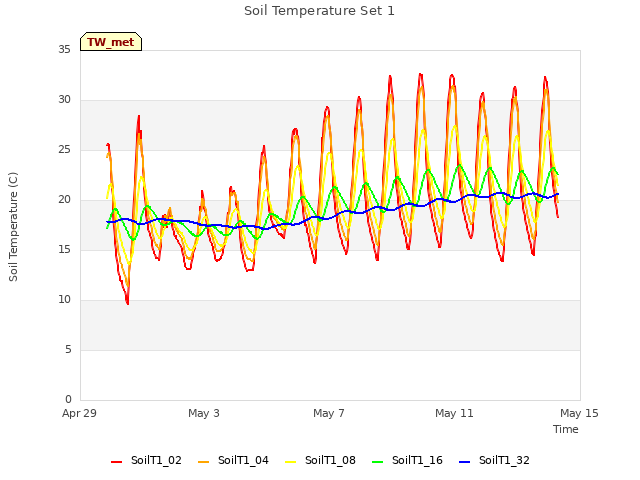This screenshot has width=640, height=480.
Task: Click the May 3 x-axis label
Action: click(x=204, y=413)
